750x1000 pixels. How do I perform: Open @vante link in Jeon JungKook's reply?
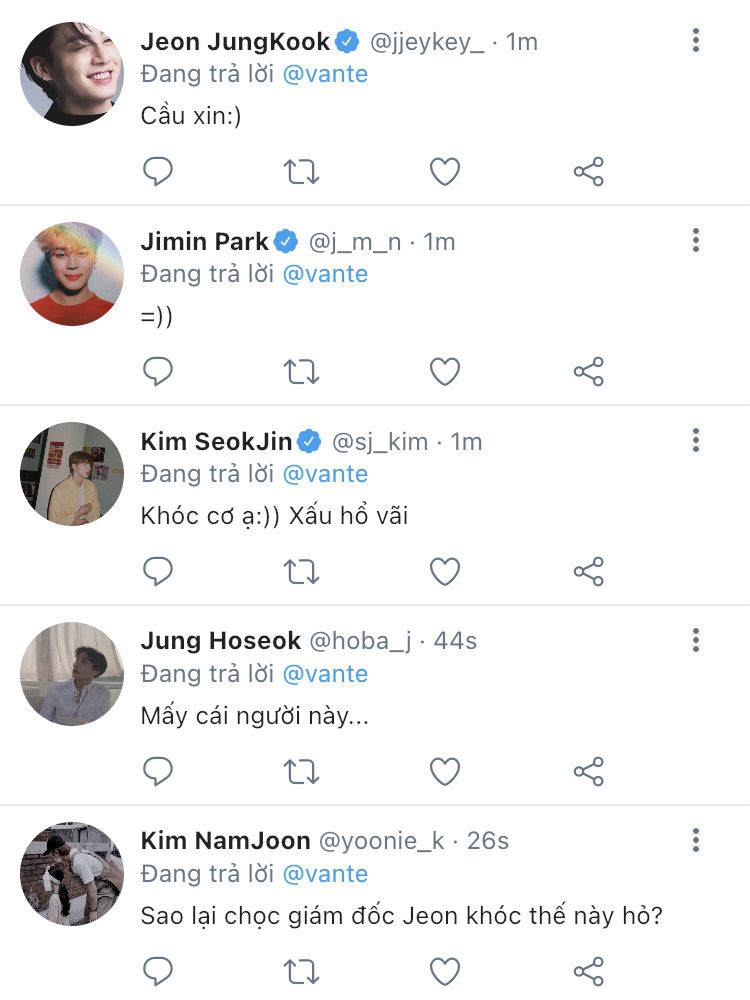(325, 74)
